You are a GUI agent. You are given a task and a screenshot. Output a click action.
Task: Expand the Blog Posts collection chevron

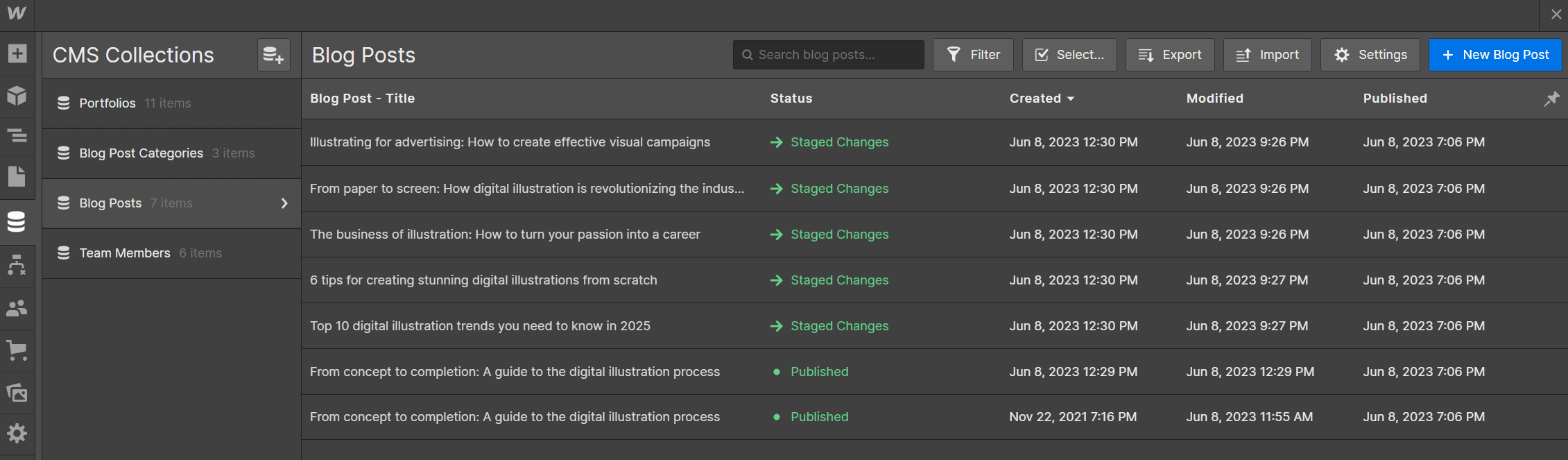coord(284,203)
